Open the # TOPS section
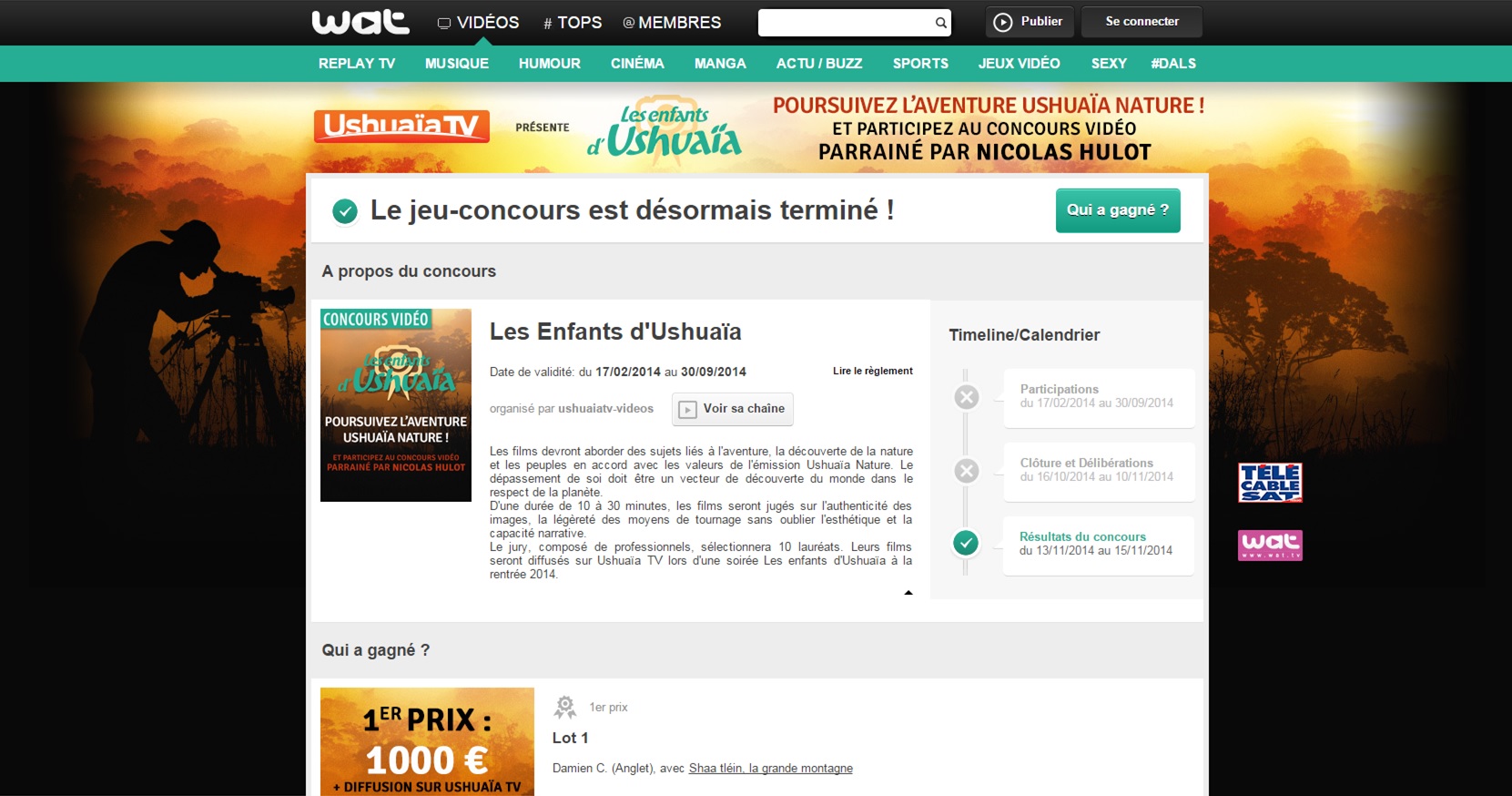 (x=573, y=23)
